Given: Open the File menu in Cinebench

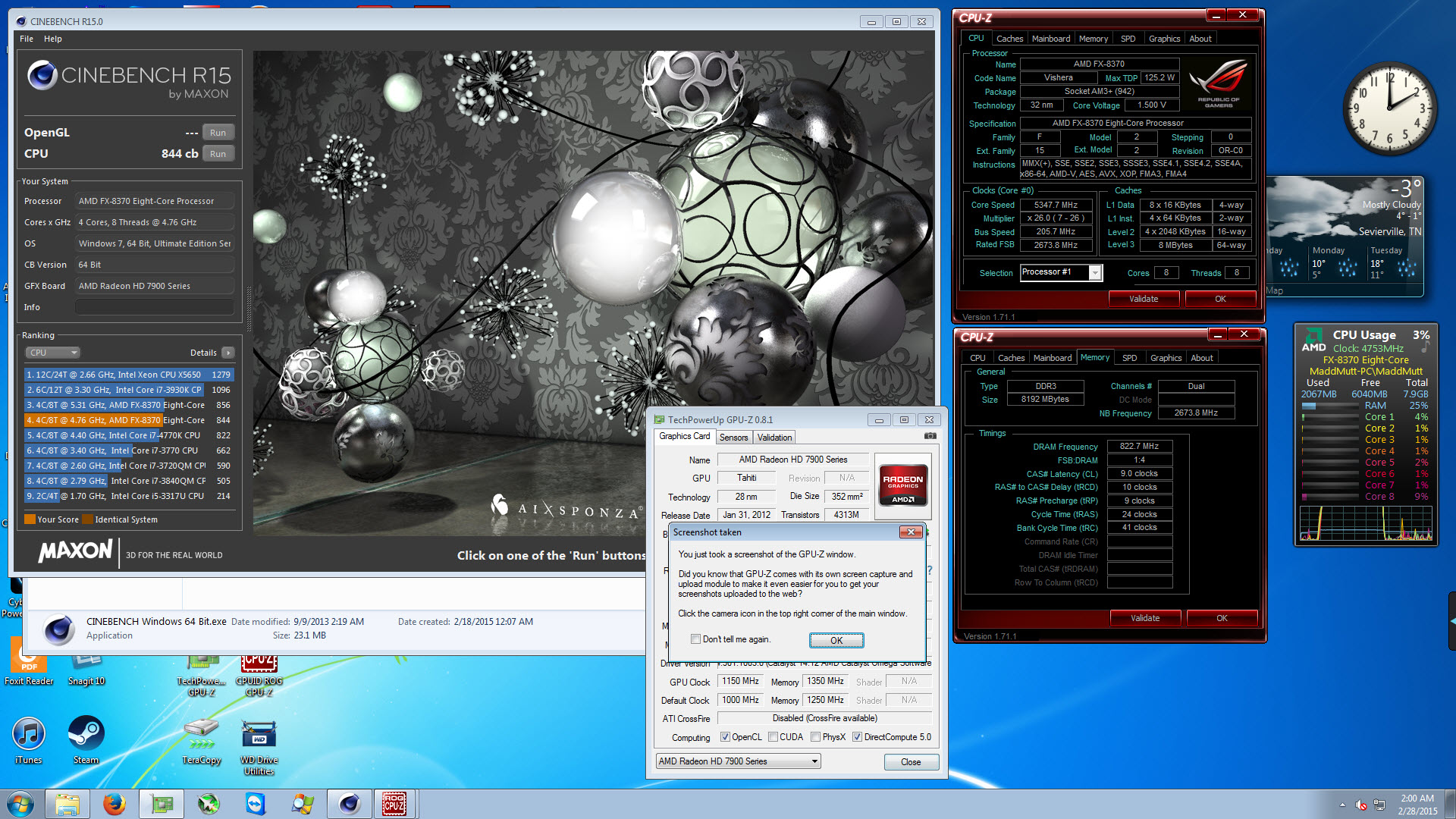Looking at the screenshot, I should [27, 39].
